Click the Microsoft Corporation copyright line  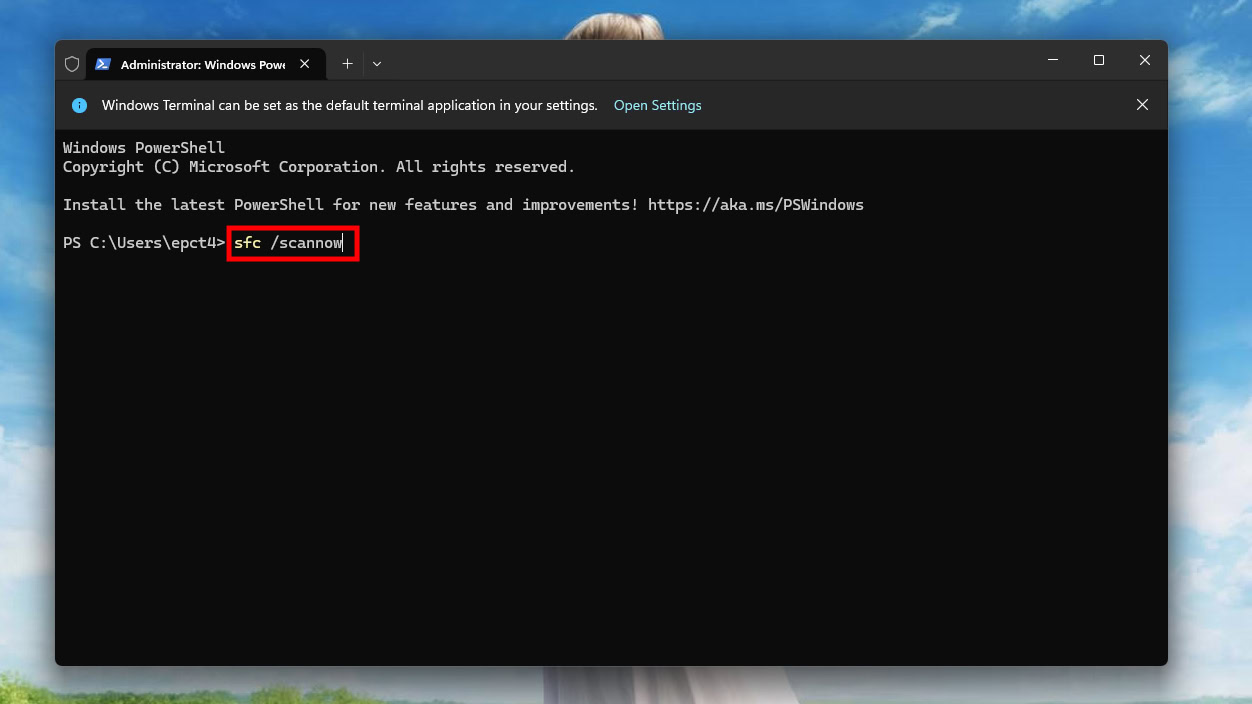319,167
